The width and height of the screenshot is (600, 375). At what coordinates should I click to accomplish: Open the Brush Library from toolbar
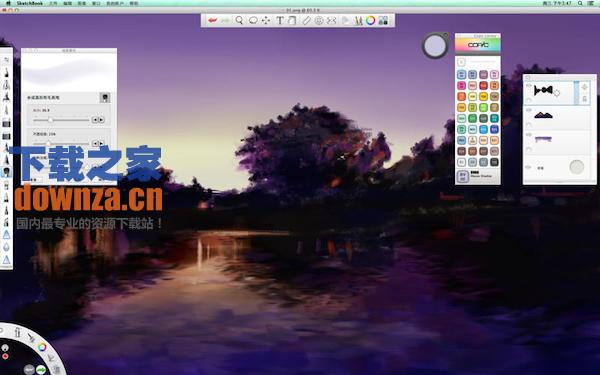click(x=358, y=20)
